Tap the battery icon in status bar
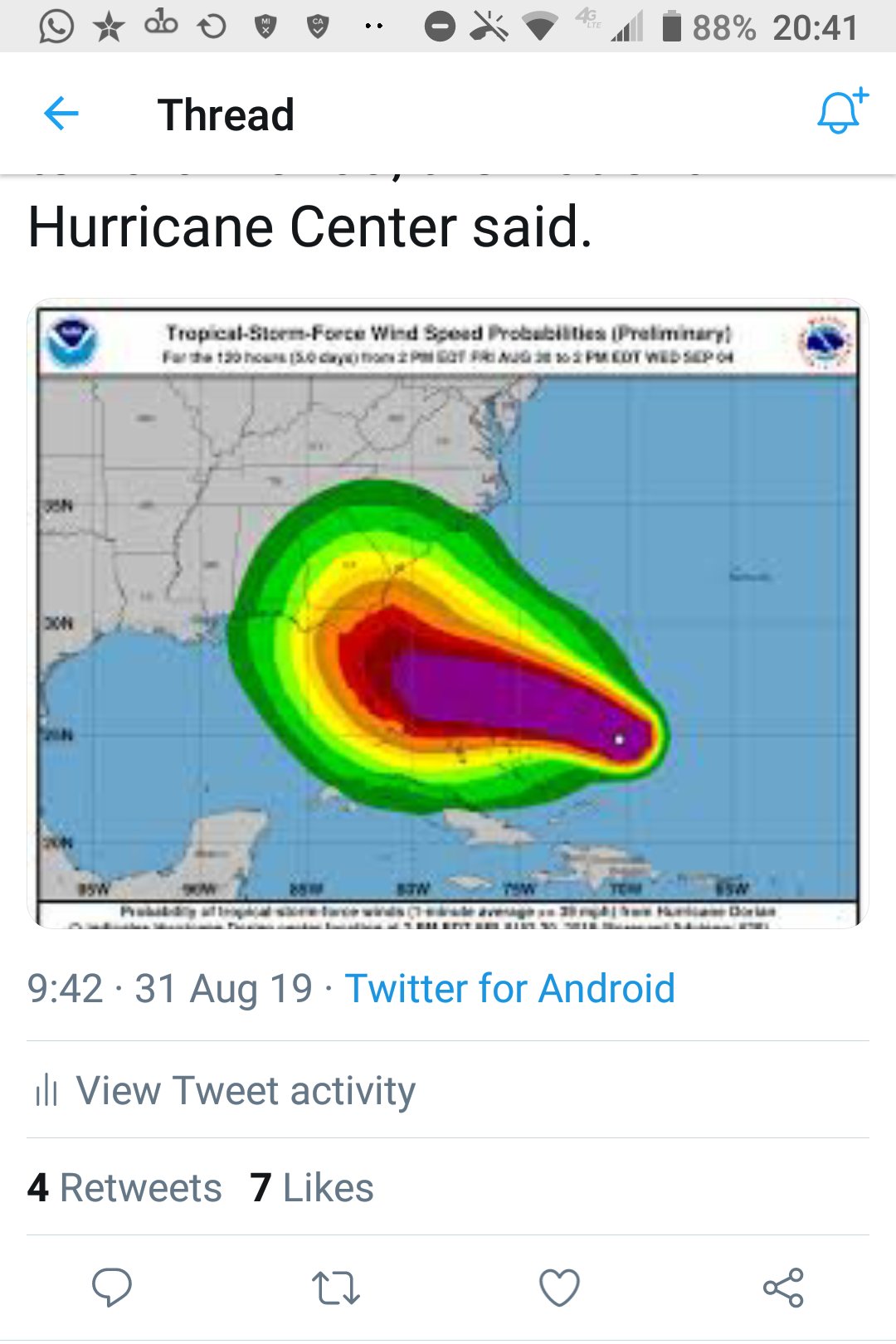 pyautogui.click(x=671, y=27)
